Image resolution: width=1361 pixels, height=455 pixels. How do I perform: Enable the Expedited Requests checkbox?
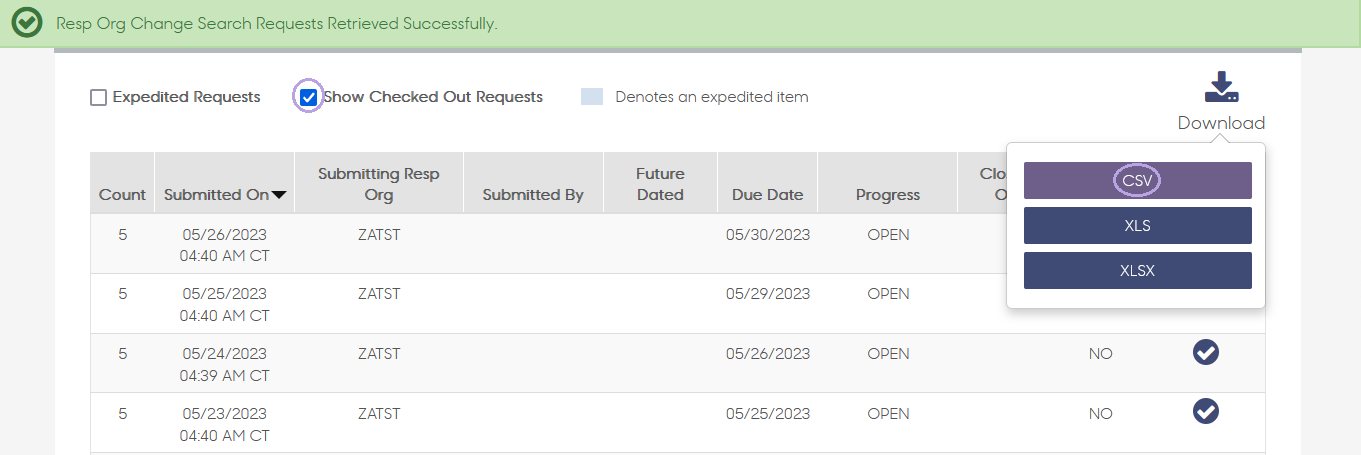[x=98, y=97]
